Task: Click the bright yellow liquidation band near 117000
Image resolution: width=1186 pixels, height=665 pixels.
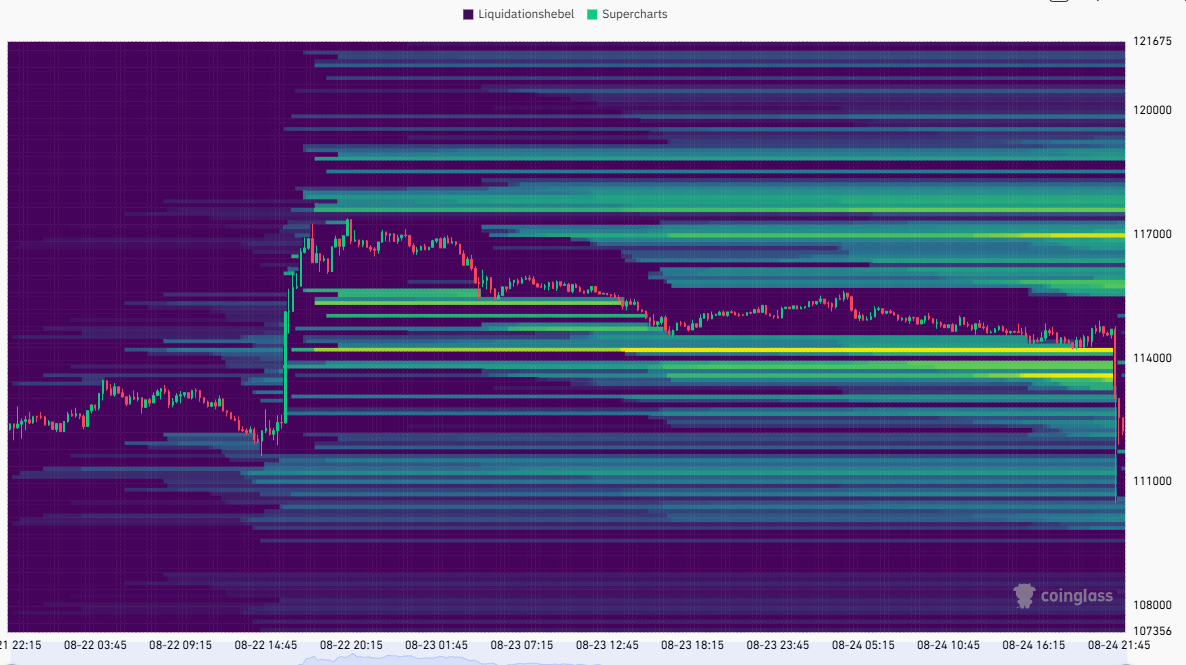Action: (x=1050, y=235)
